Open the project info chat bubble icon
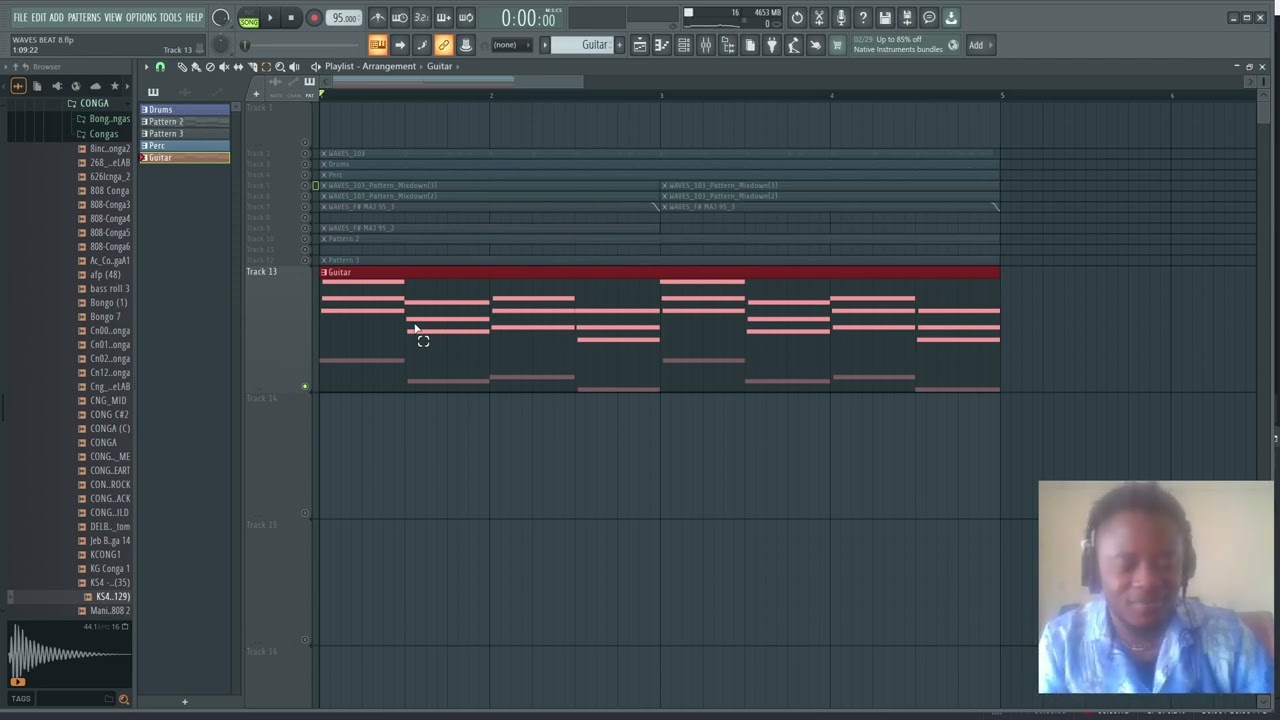1280x720 pixels. (x=929, y=18)
